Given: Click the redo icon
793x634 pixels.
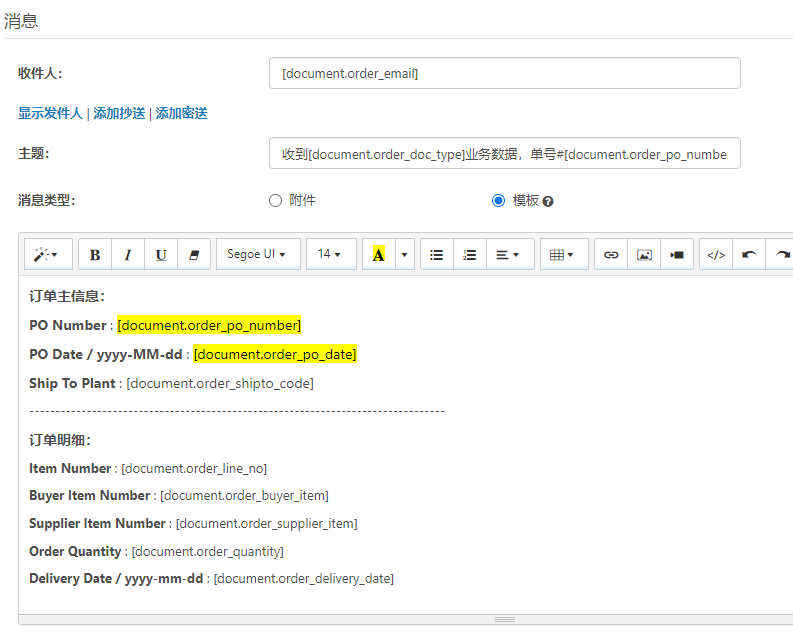Looking at the screenshot, I should [x=781, y=254].
